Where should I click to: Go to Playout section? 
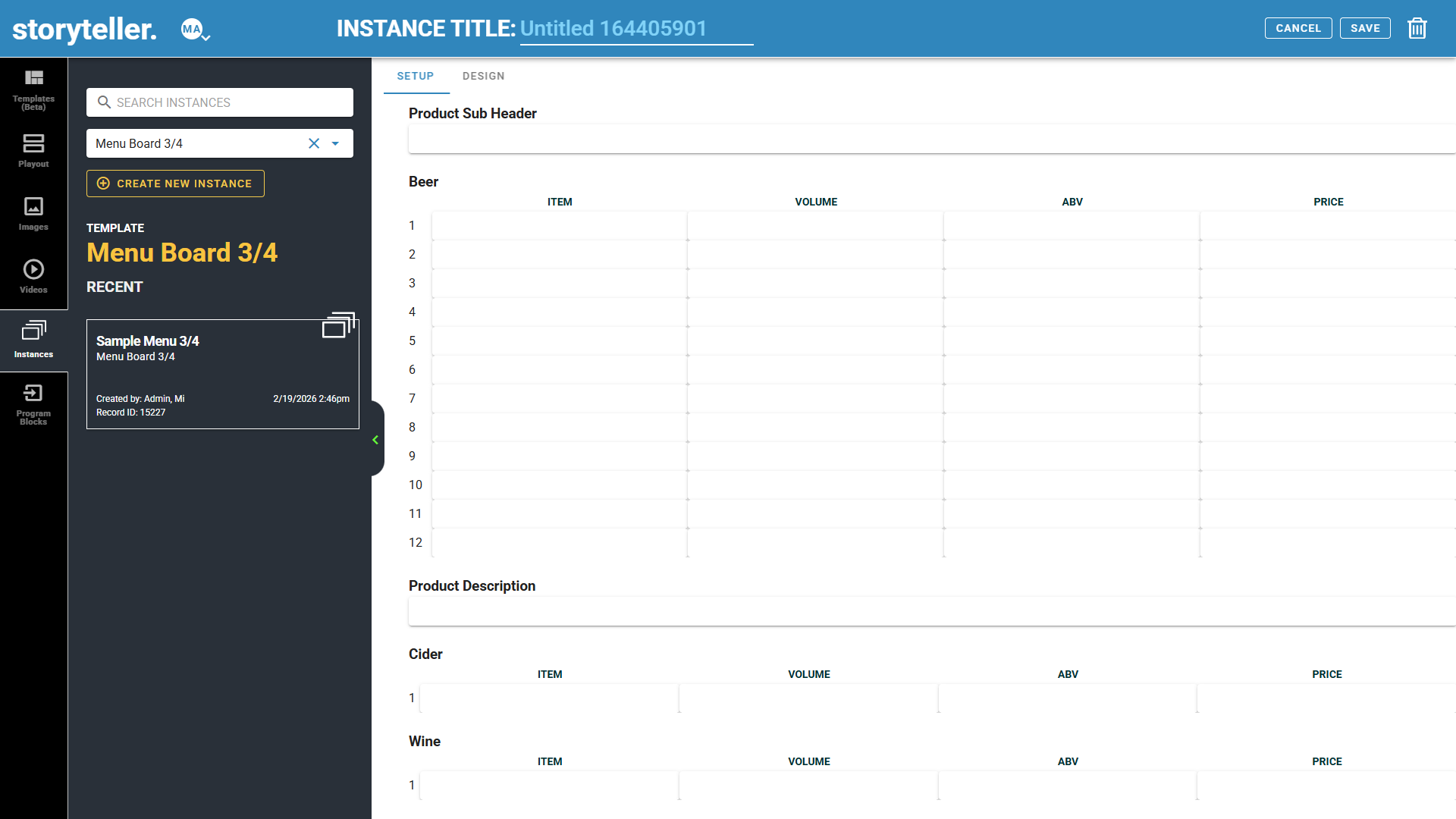pyautogui.click(x=33, y=150)
